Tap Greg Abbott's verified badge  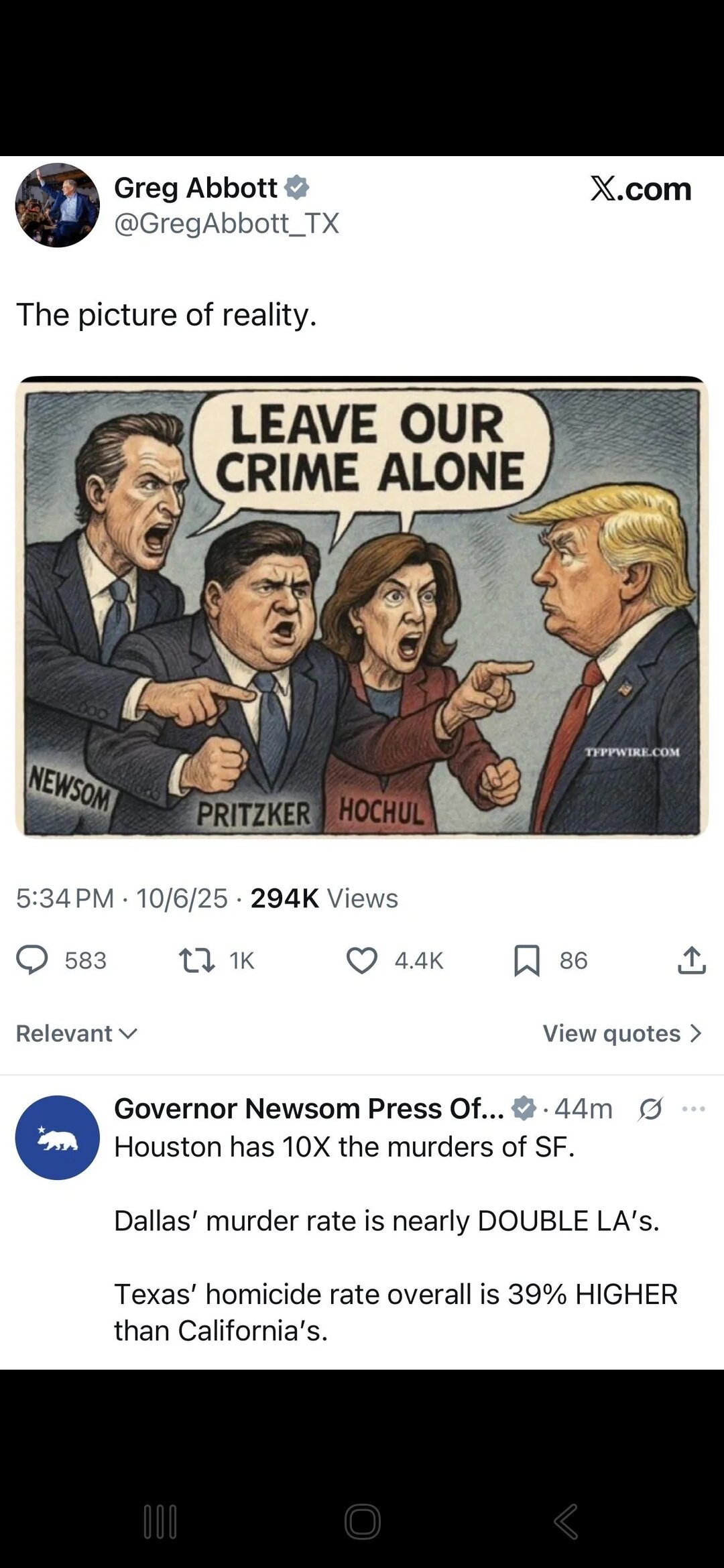click(x=297, y=188)
